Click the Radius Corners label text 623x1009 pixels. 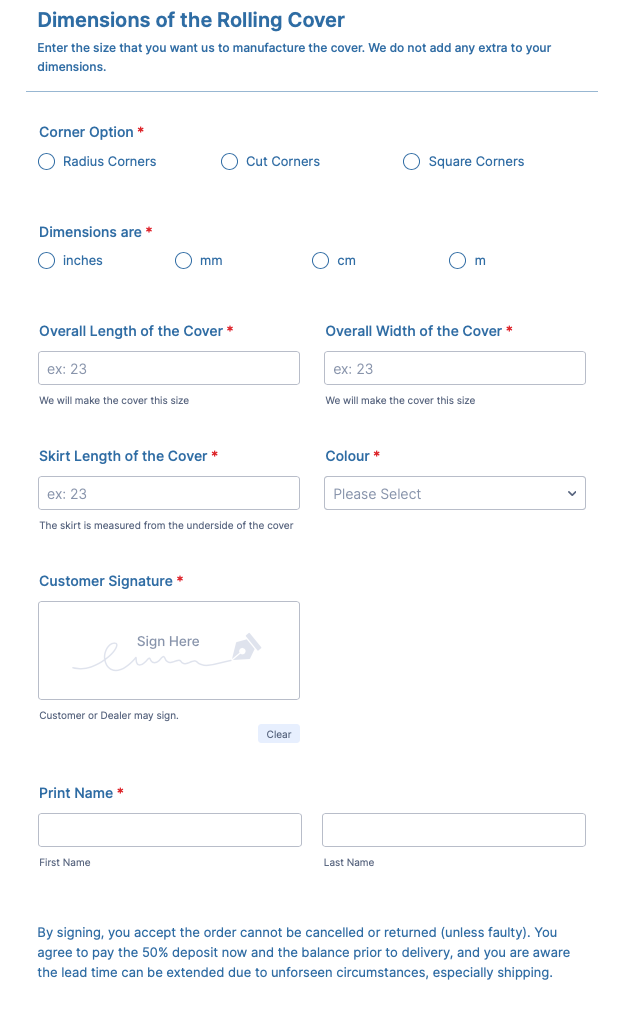pyautogui.click(x=109, y=162)
